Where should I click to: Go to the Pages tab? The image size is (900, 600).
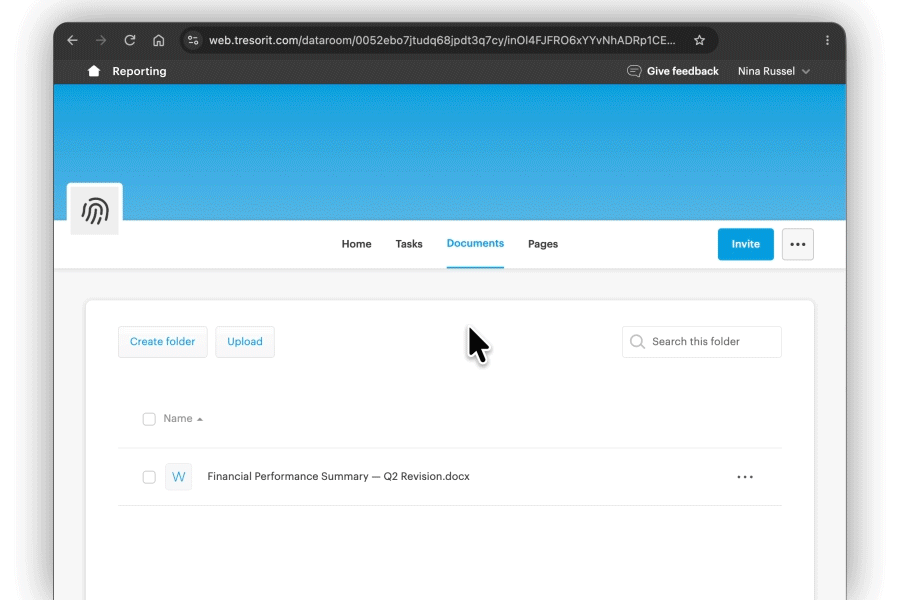click(542, 244)
